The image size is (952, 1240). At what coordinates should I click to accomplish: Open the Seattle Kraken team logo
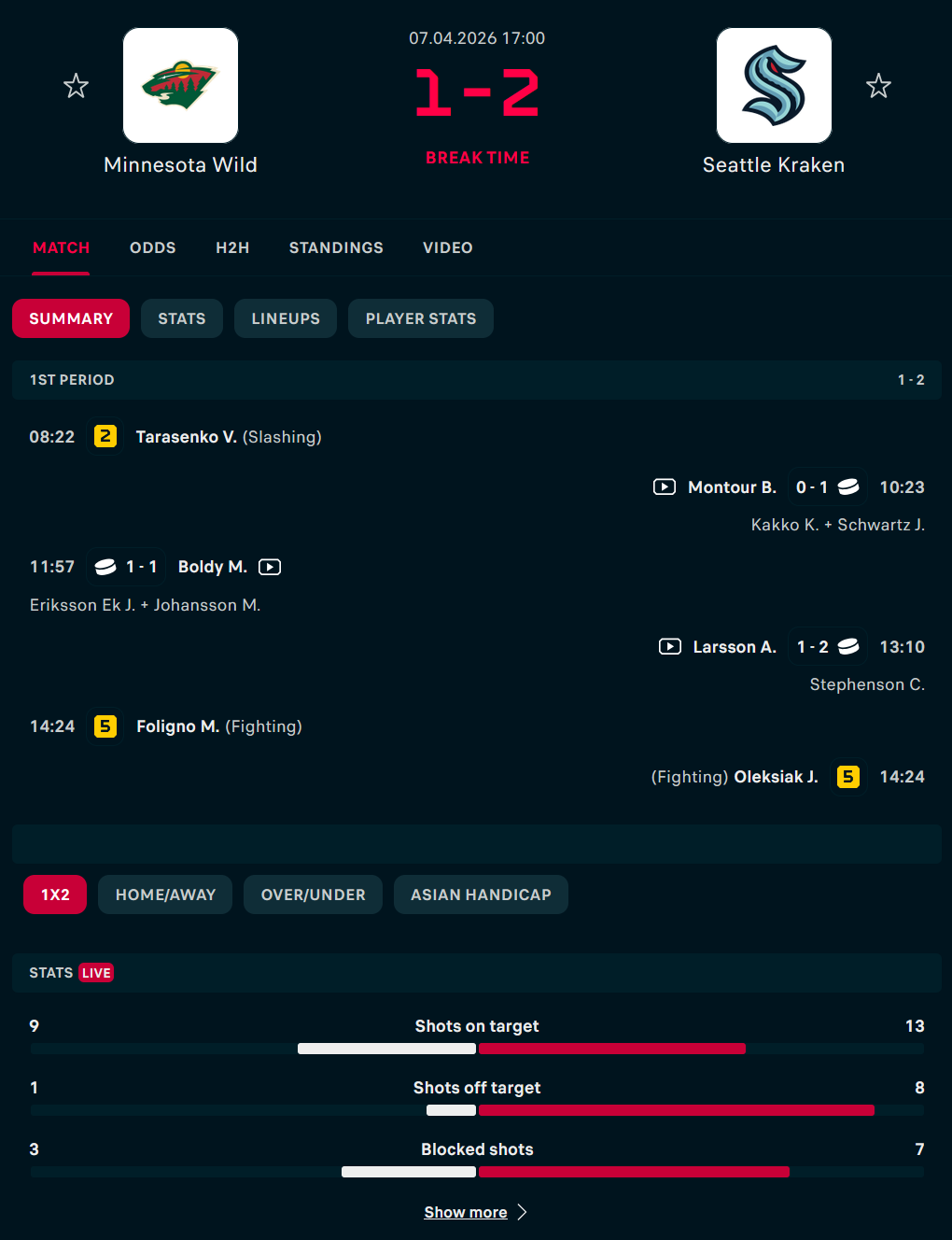pos(774,85)
